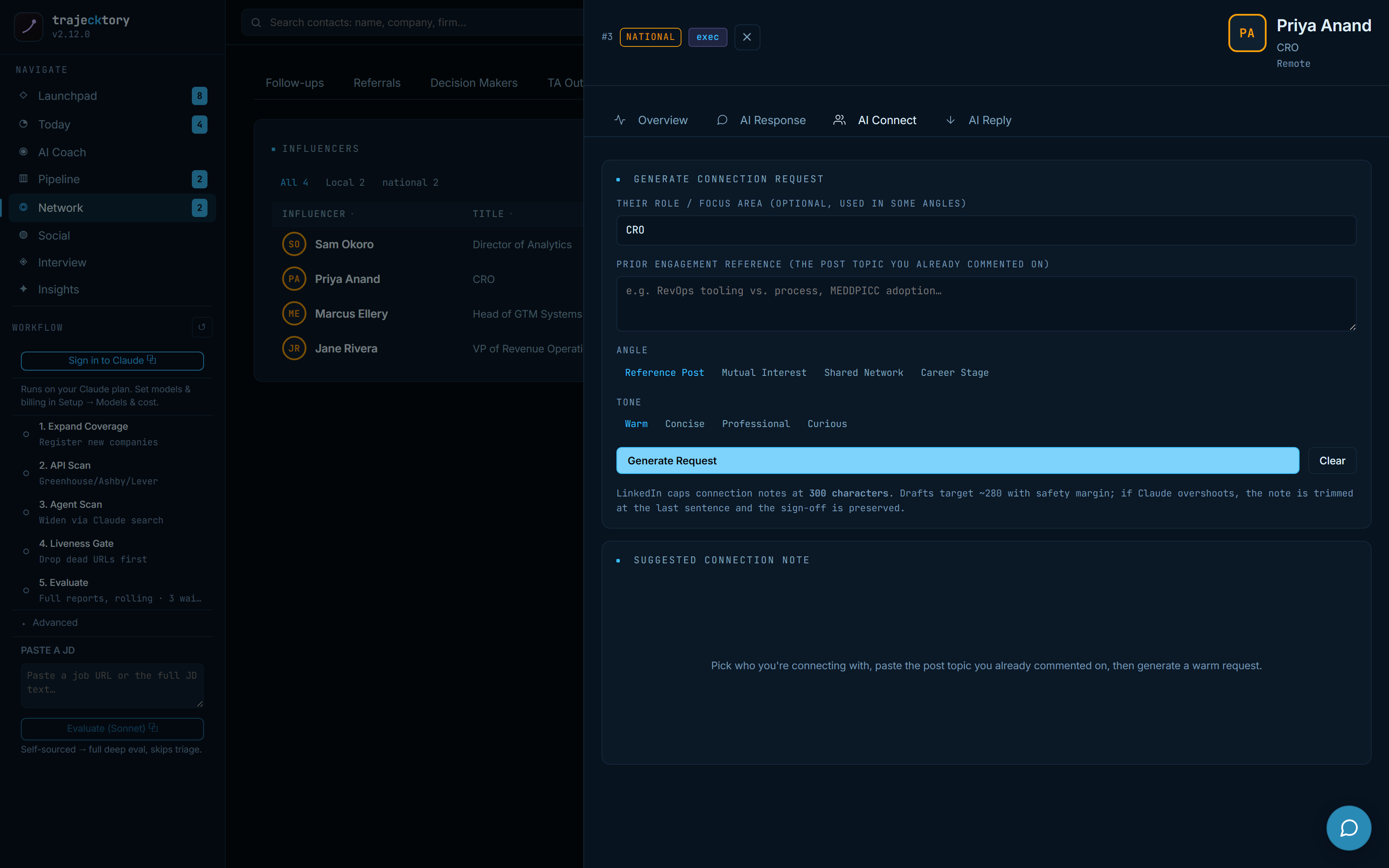Image resolution: width=1389 pixels, height=868 pixels.
Task: Click Sign in to Claude
Action: 112,361
